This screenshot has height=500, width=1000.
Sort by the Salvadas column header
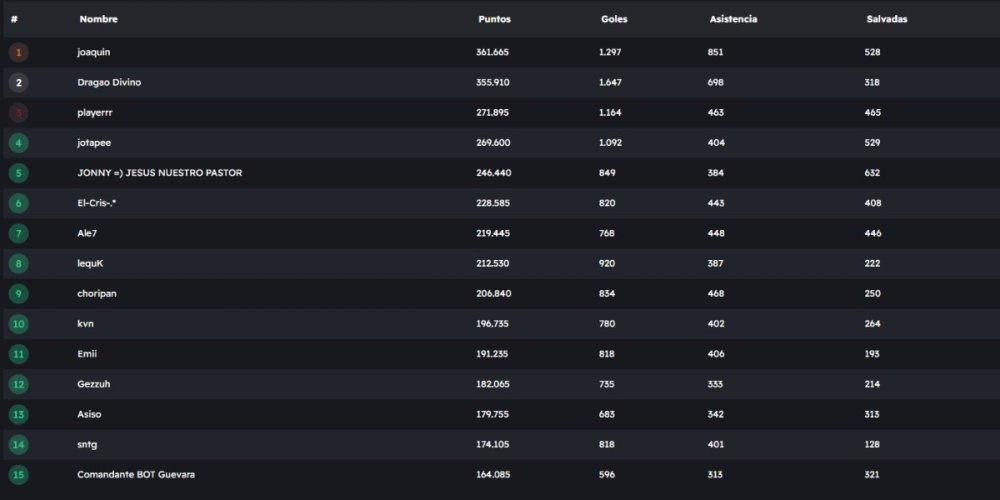click(x=886, y=19)
